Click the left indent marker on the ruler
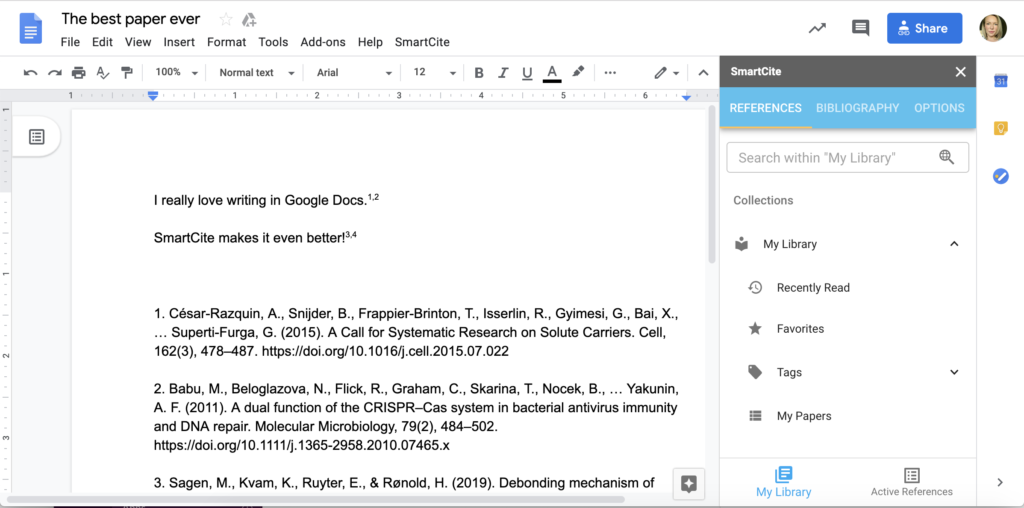The height and width of the screenshot is (508, 1024). click(153, 96)
